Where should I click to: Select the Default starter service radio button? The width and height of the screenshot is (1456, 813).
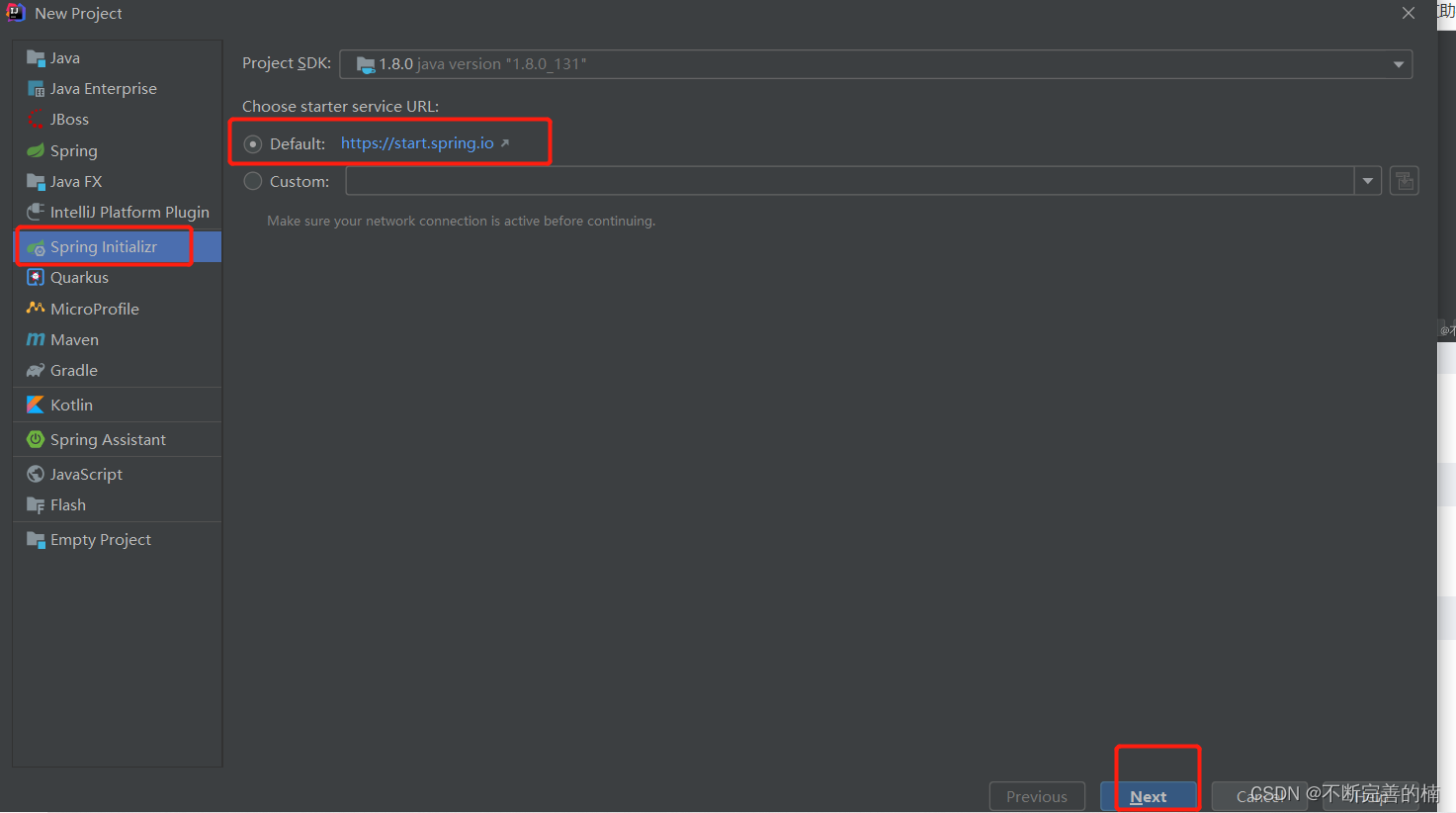point(253,144)
